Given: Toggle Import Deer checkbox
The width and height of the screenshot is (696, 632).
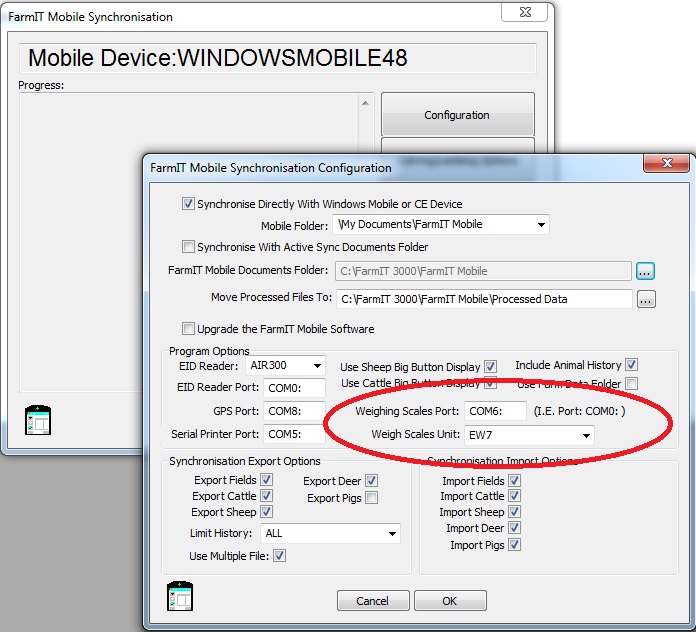Looking at the screenshot, I should pyautogui.click(x=514, y=528).
